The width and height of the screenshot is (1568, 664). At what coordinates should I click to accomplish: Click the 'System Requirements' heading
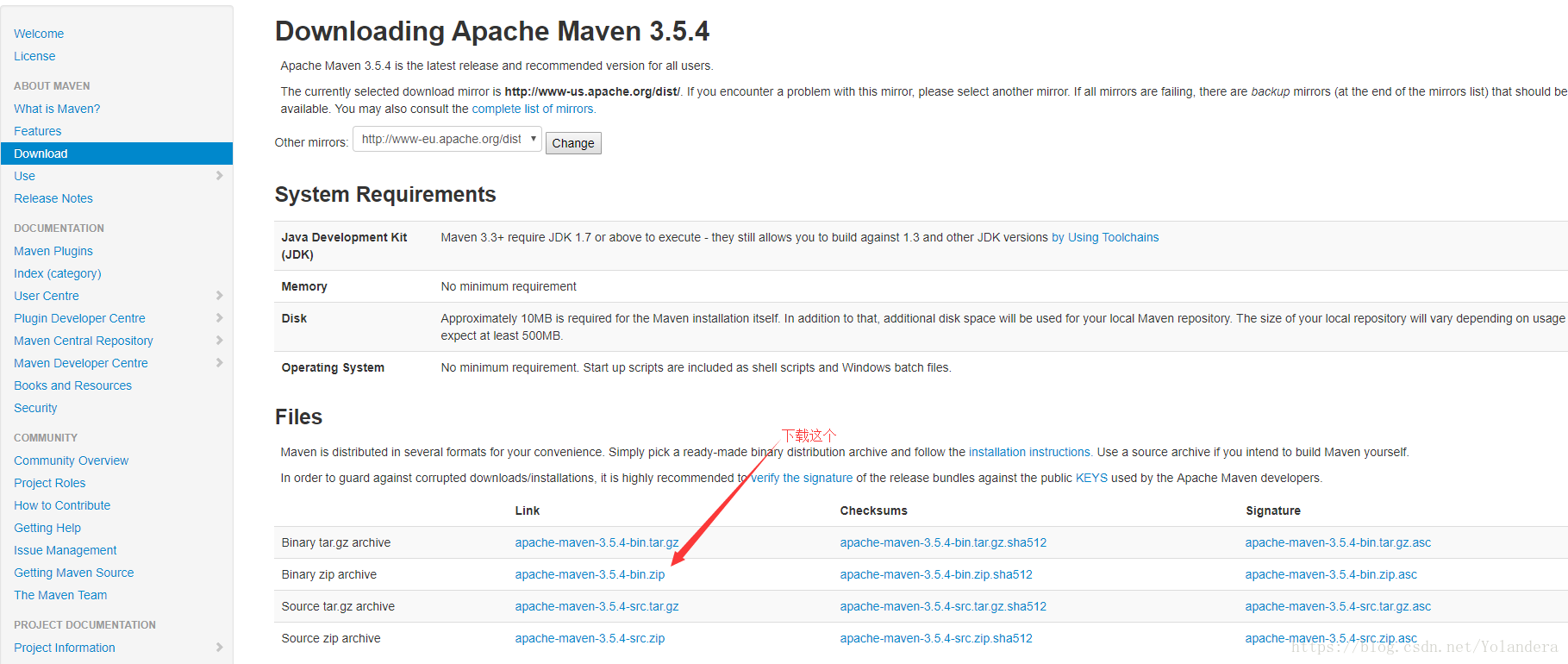pyautogui.click(x=385, y=195)
